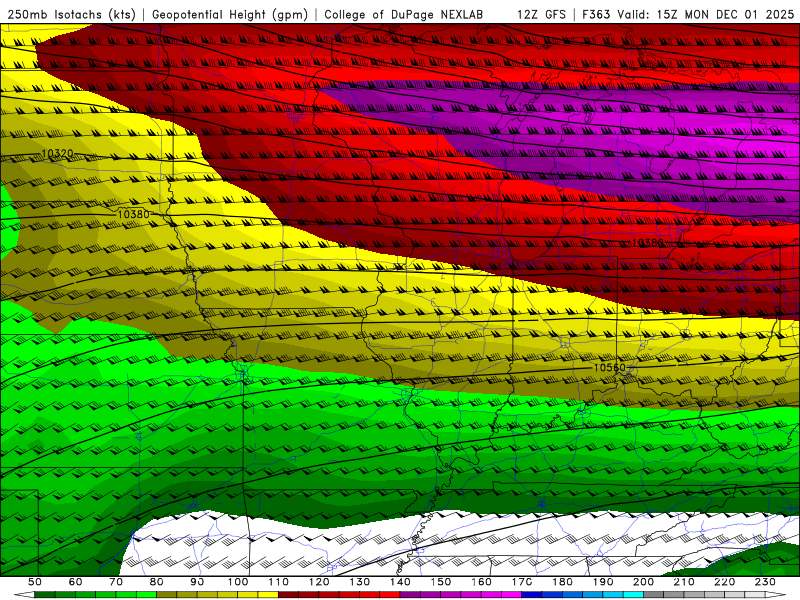Click the 10320 height contour label
Screen dimensions: 800x600
57,153
